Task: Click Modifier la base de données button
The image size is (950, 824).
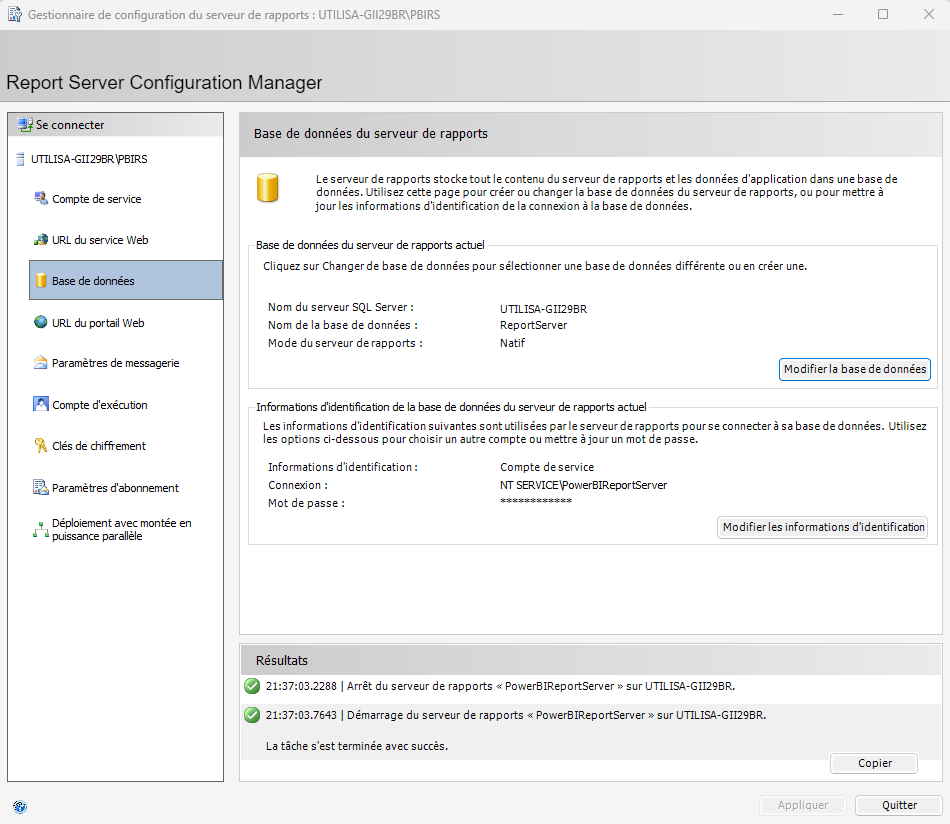Action: (854, 369)
